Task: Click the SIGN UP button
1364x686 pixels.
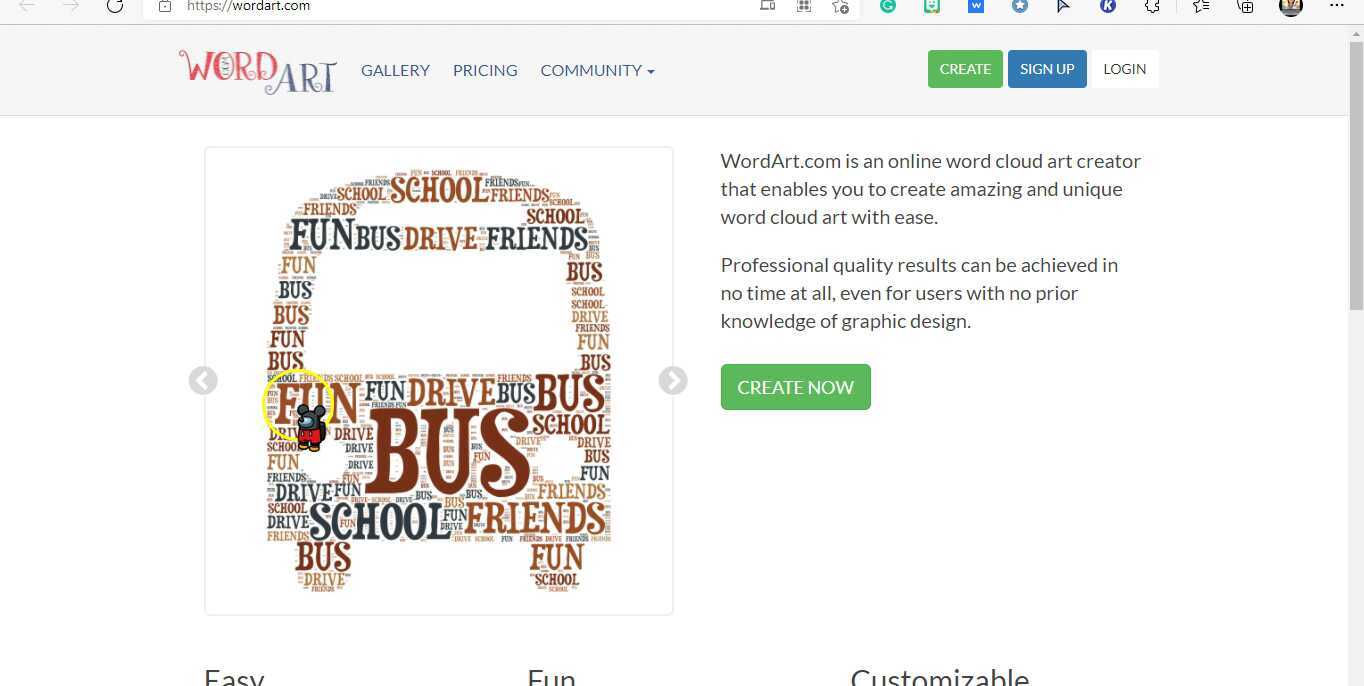Action: (x=1047, y=69)
